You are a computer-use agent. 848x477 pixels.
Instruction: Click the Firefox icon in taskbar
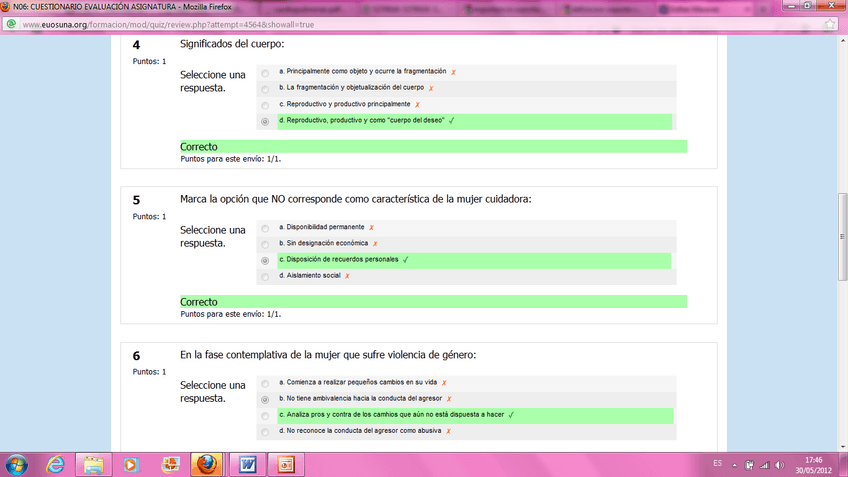[x=205, y=464]
